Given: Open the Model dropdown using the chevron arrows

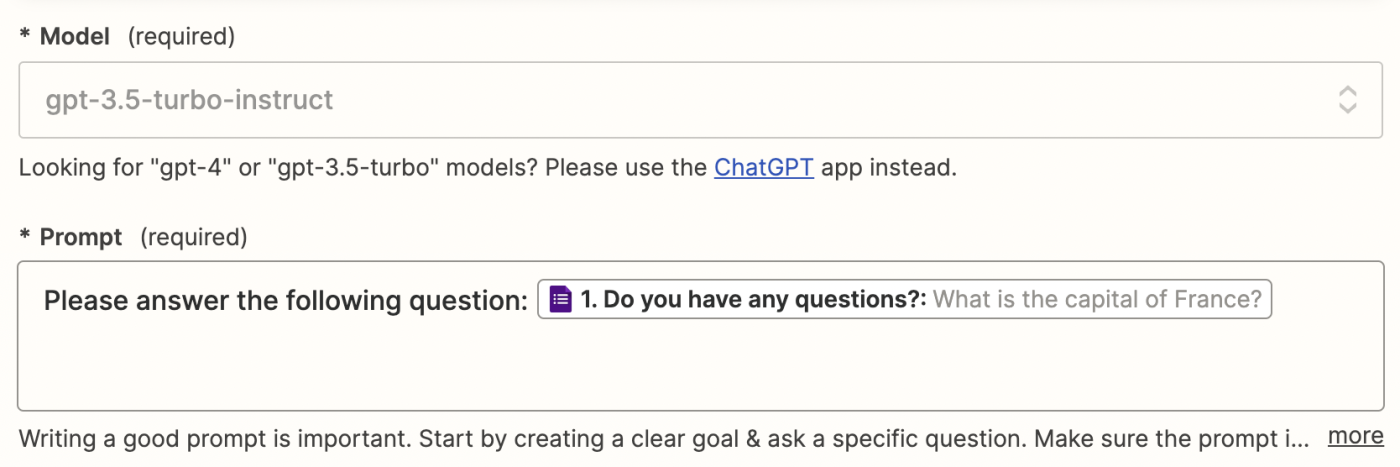Looking at the screenshot, I should [x=1347, y=100].
